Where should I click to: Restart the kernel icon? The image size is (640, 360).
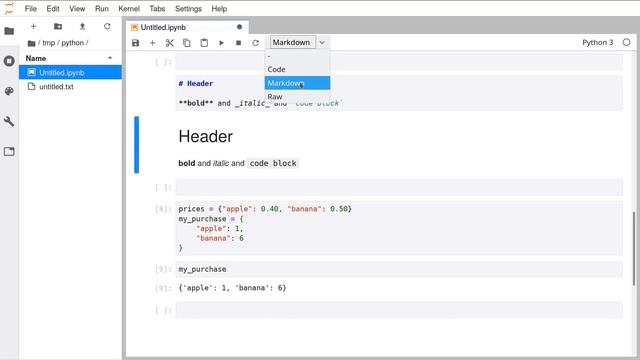256,42
